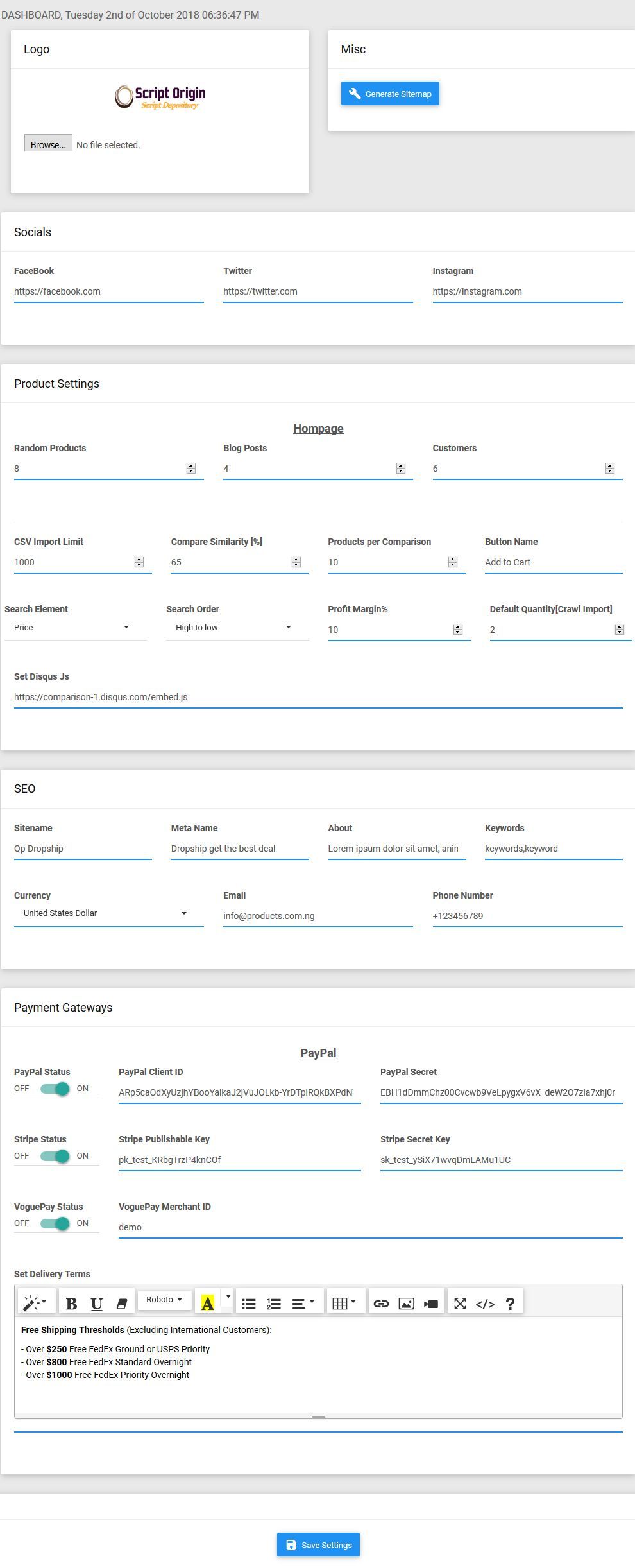Screen dimensions: 635x1568
Task: Switch off VoguePay Status
Action: coord(55,1223)
